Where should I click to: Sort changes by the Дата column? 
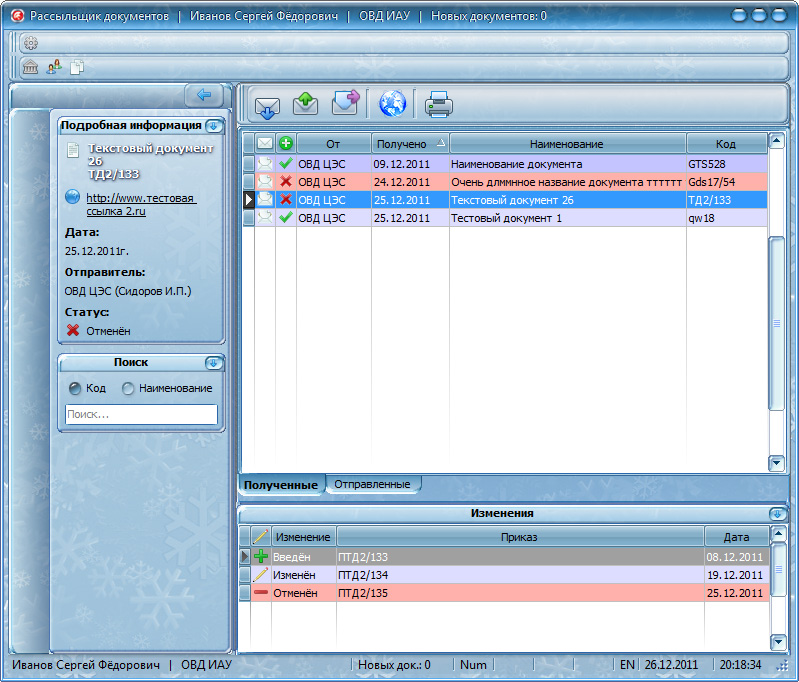click(x=736, y=537)
